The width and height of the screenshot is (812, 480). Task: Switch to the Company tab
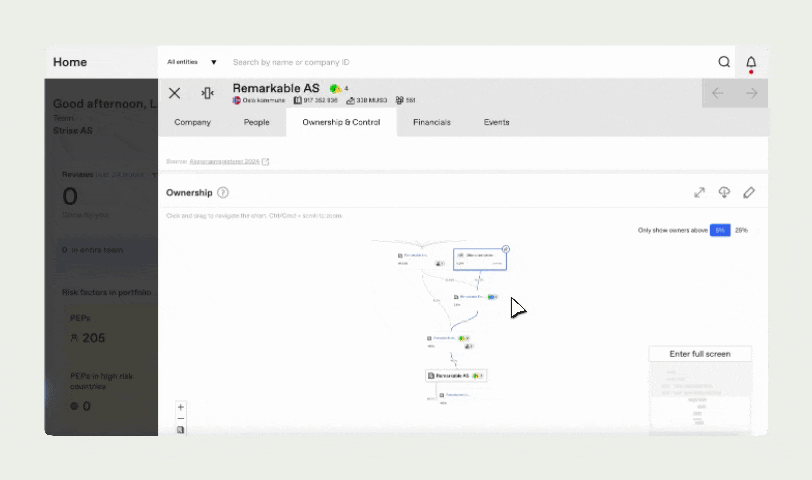[x=193, y=122]
